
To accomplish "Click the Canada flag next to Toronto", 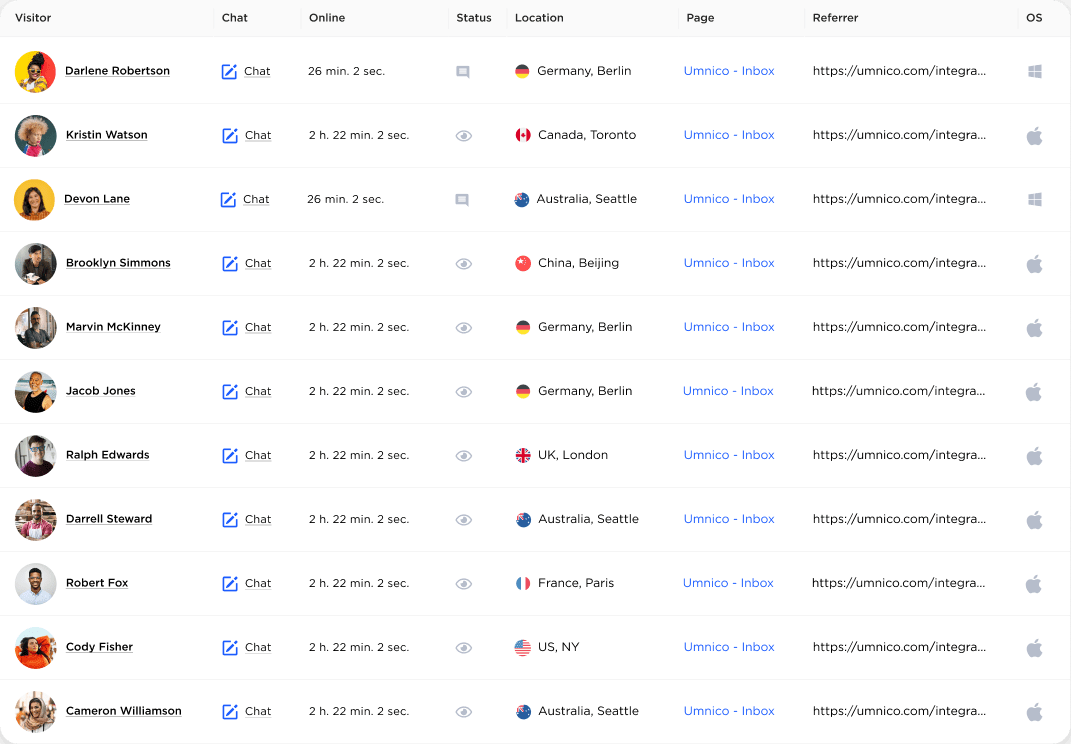I will [x=521, y=135].
